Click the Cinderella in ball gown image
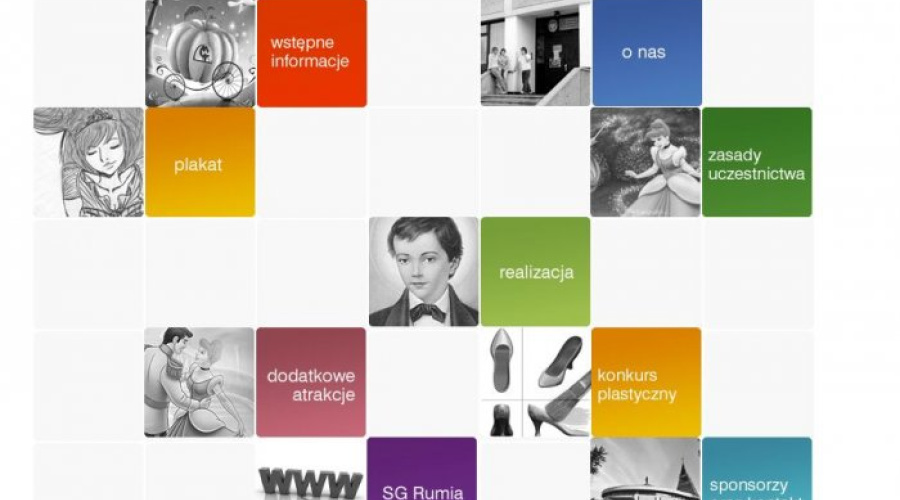 tap(646, 162)
